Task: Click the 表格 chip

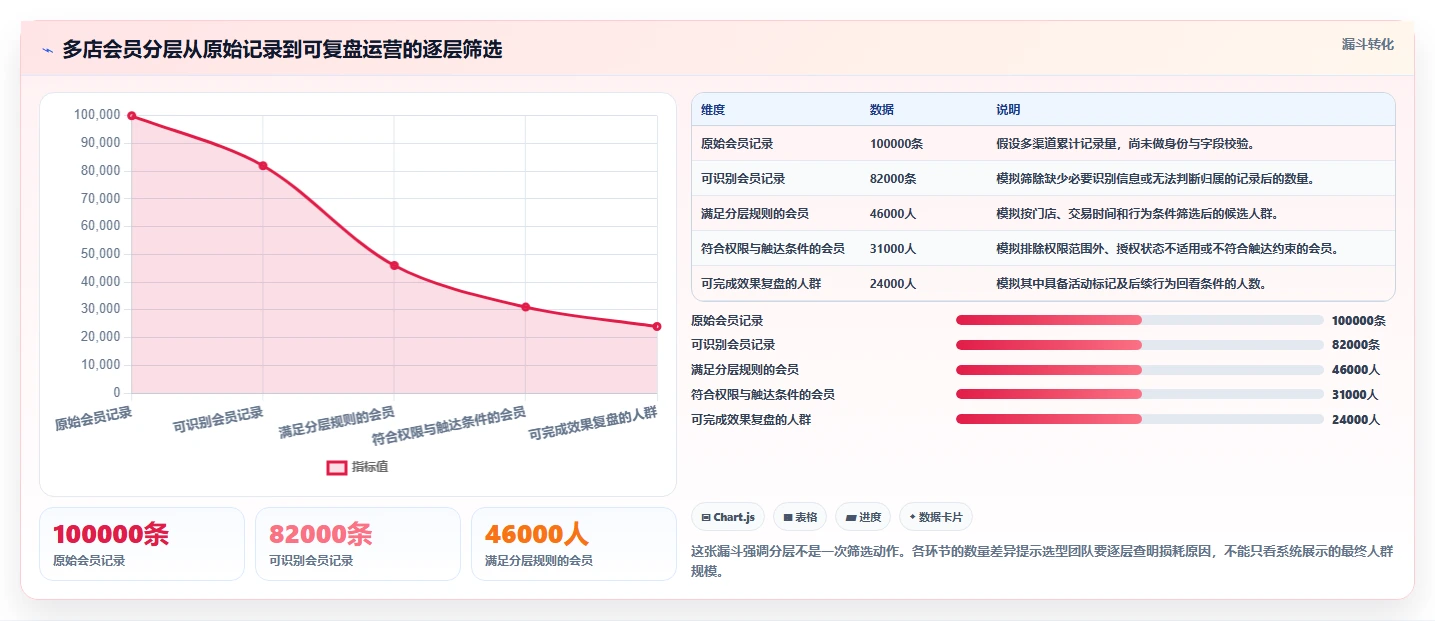Action: pos(799,517)
